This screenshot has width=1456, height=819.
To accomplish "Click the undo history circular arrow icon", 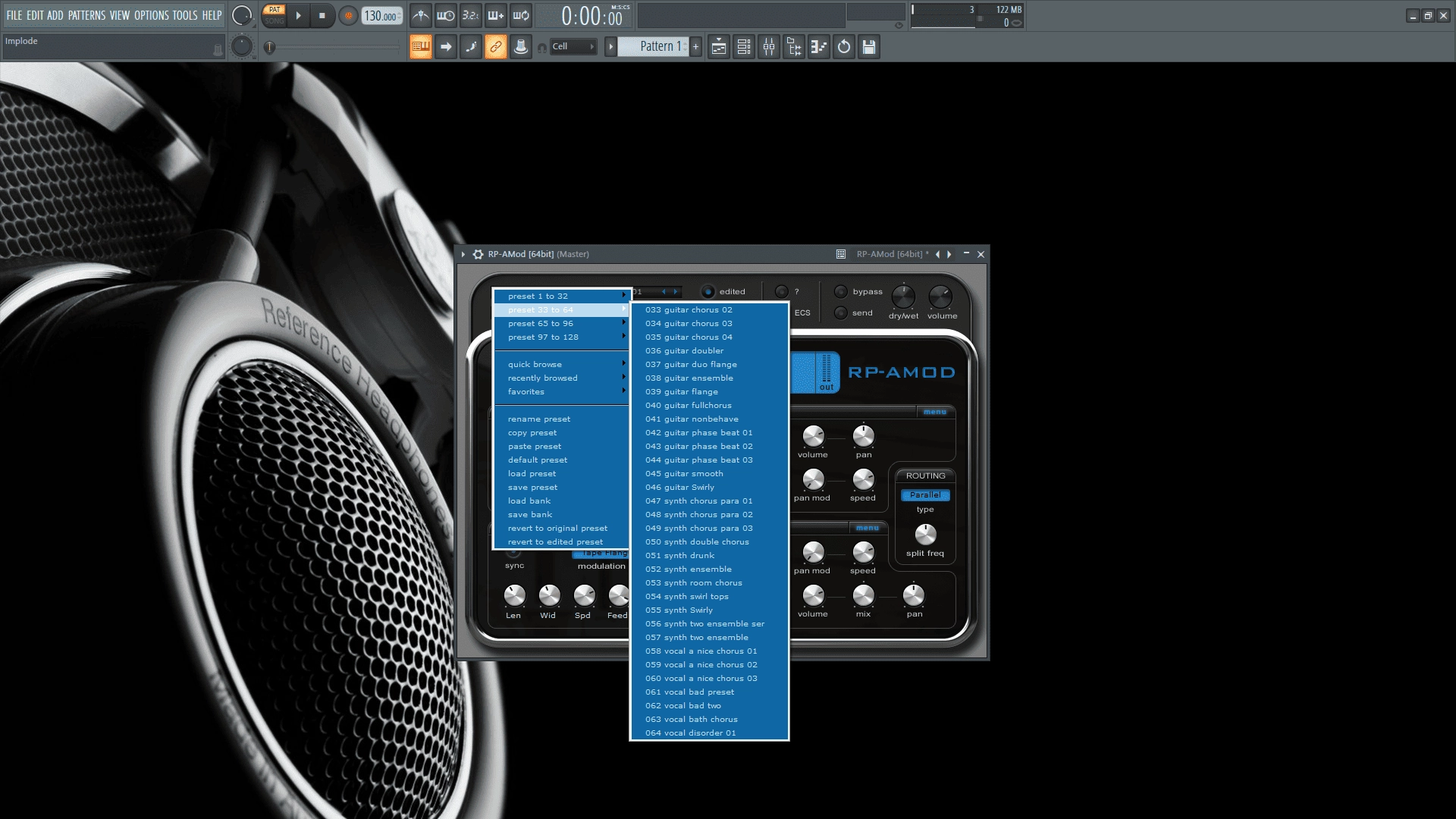I will point(844,47).
